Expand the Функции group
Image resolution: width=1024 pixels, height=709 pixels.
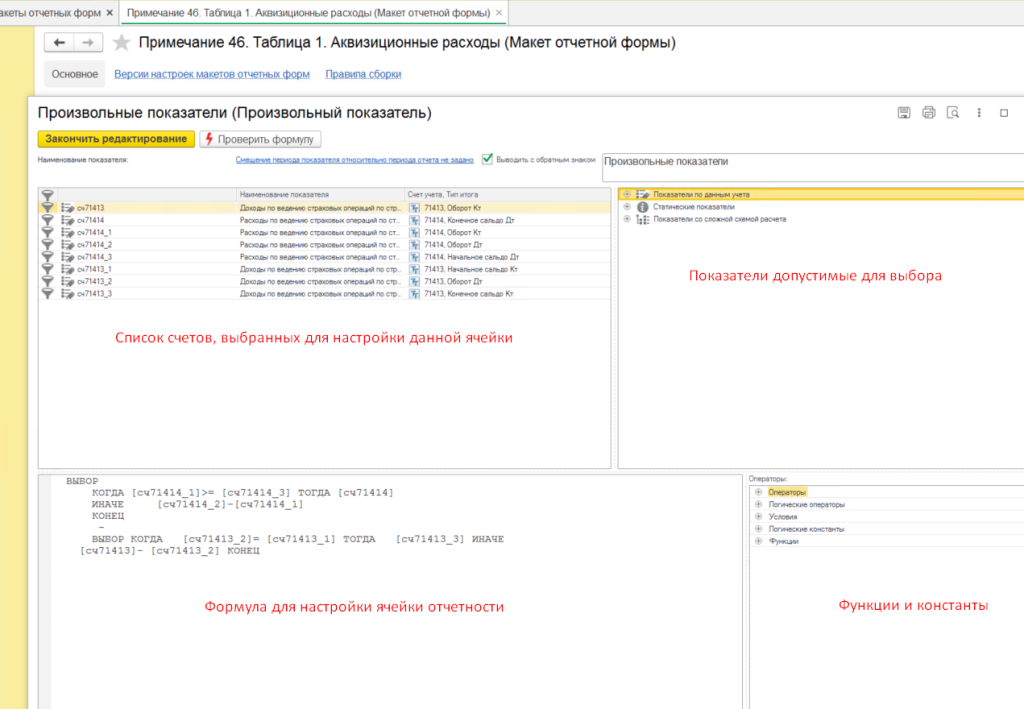758,541
